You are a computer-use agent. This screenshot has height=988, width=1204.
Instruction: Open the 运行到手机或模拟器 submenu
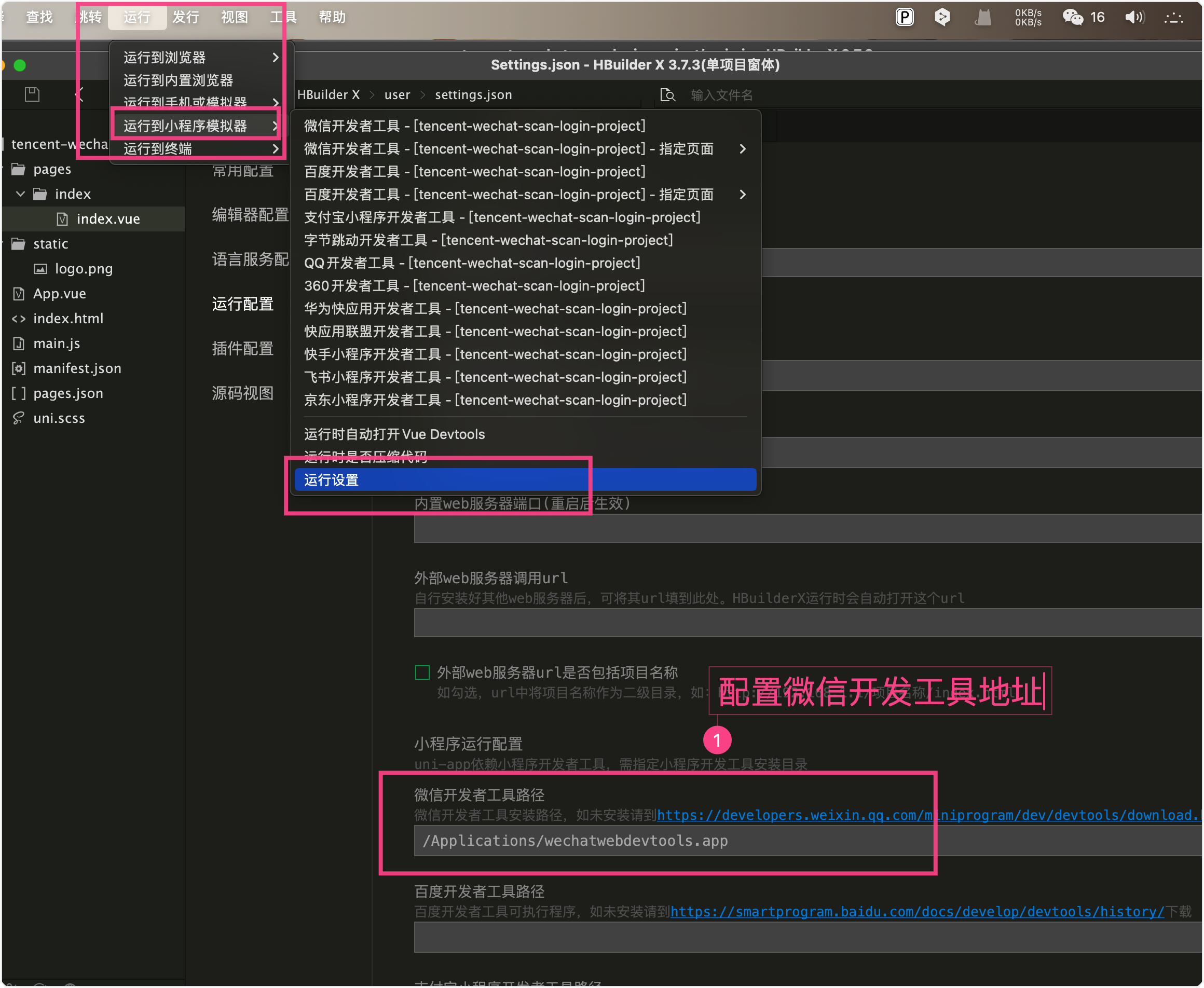tap(201, 102)
